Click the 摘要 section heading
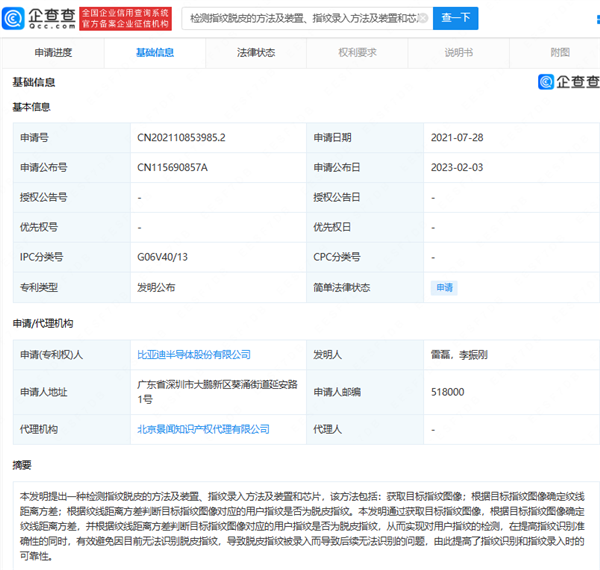This screenshot has width=600, height=570. tap(22, 465)
